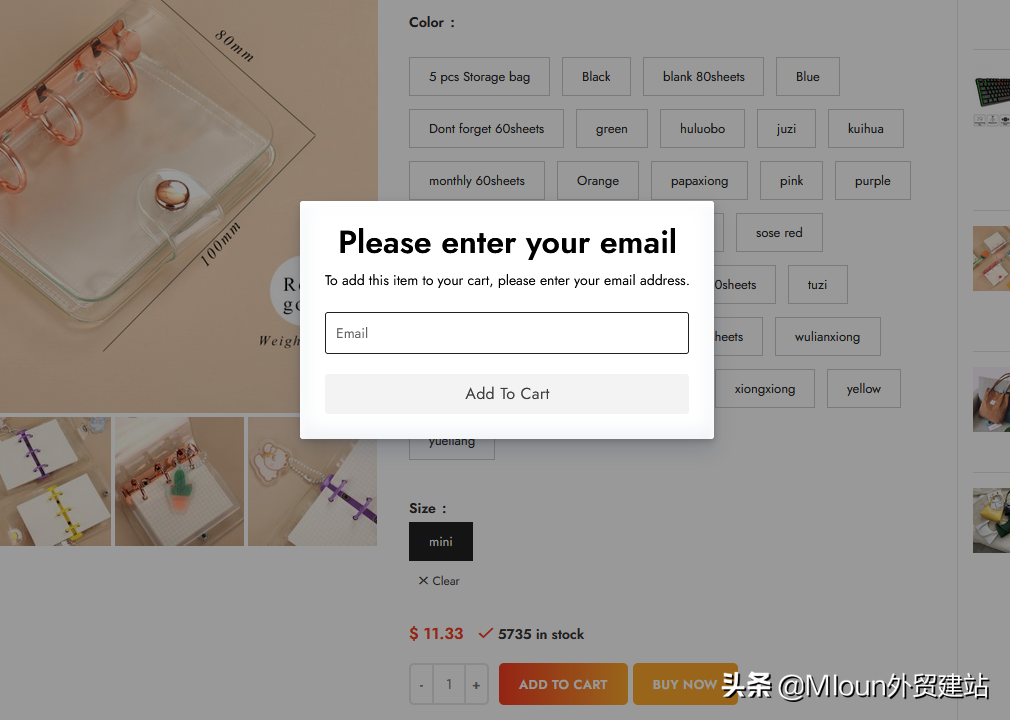Choose the monthly 60sheets option

coord(477,180)
